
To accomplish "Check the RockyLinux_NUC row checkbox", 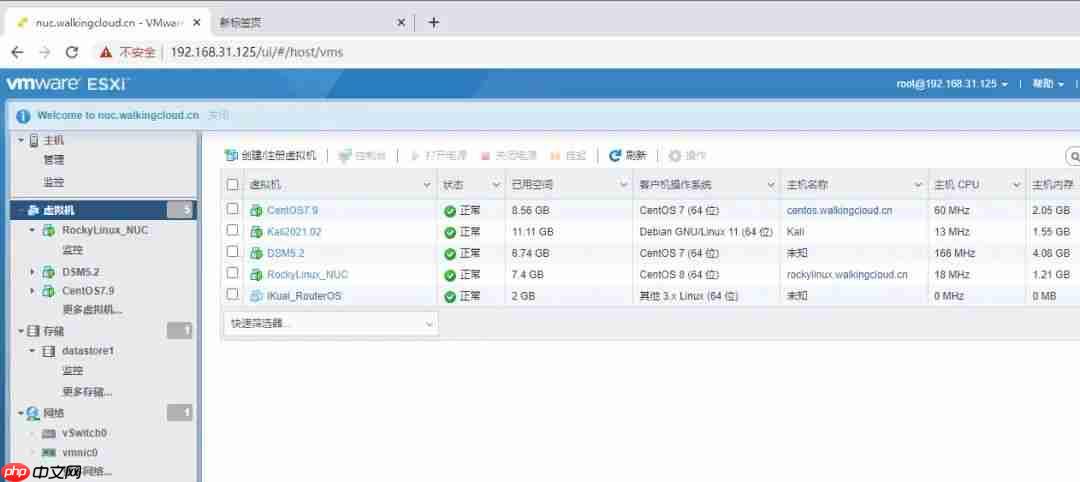I will (x=233, y=273).
